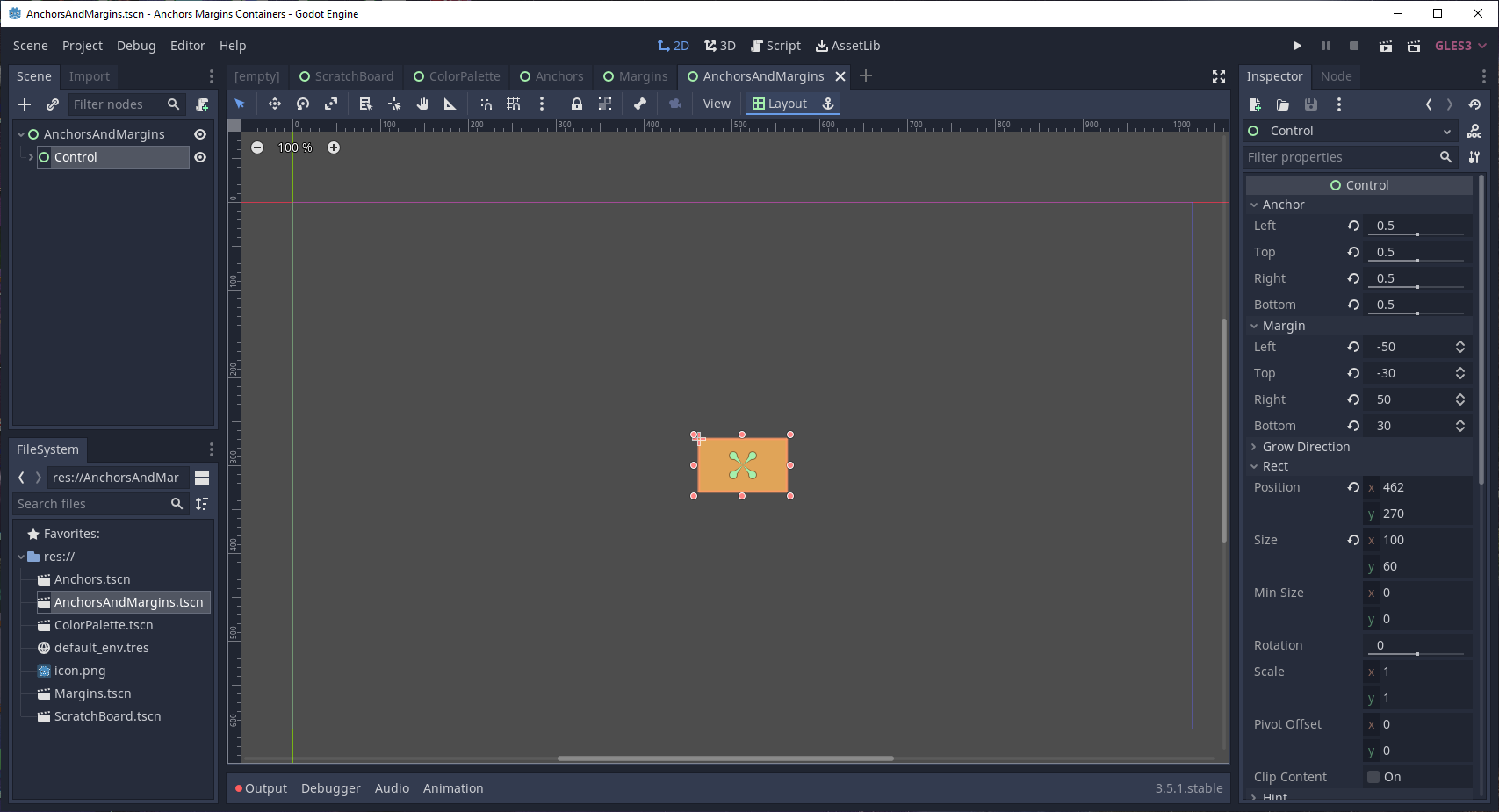The width and height of the screenshot is (1499, 812).
Task: Toggle visibility of the AnchorsAndMargins node
Action: 200,133
